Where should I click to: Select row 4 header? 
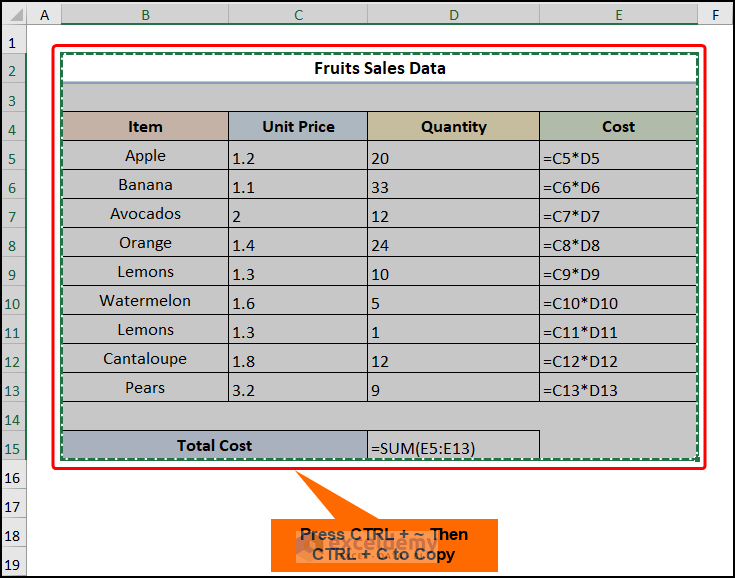point(13,128)
